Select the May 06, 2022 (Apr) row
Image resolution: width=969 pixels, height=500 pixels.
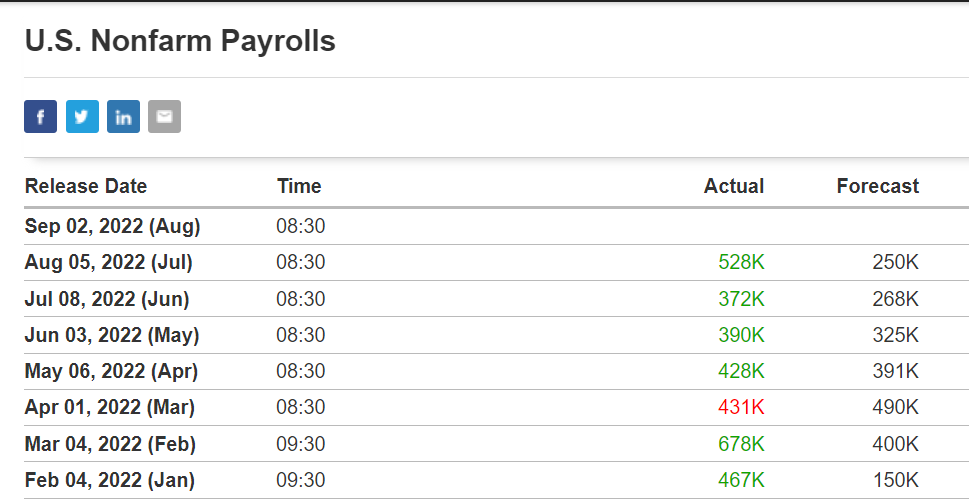[x=496, y=371]
